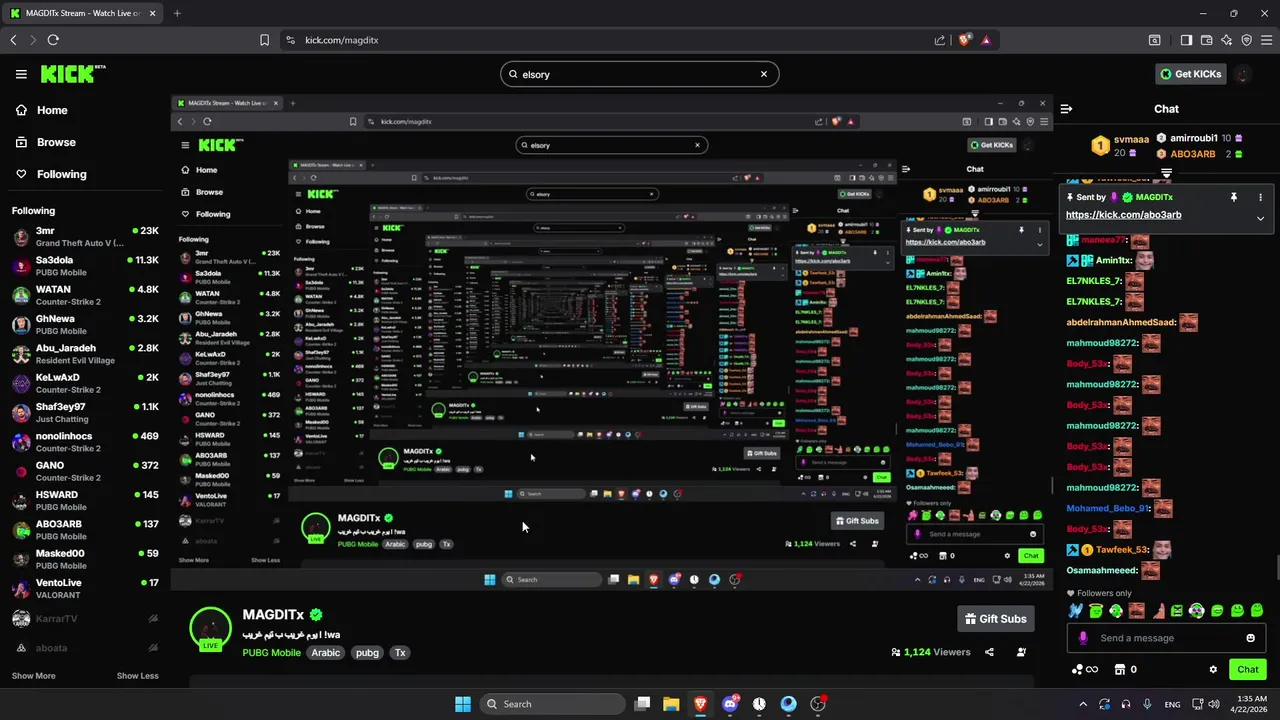
Task: Collapse sidebar list with Show Less
Action: coord(137,676)
